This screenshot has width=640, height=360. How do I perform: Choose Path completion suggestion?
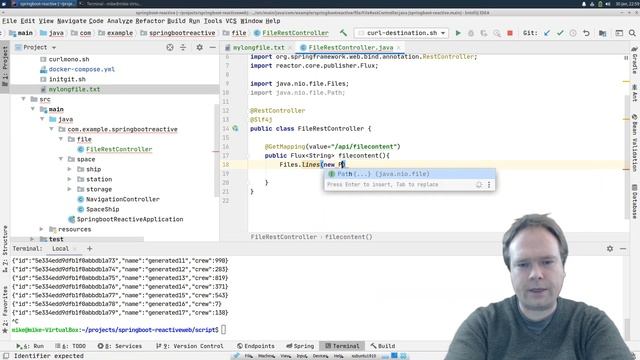click(410, 174)
